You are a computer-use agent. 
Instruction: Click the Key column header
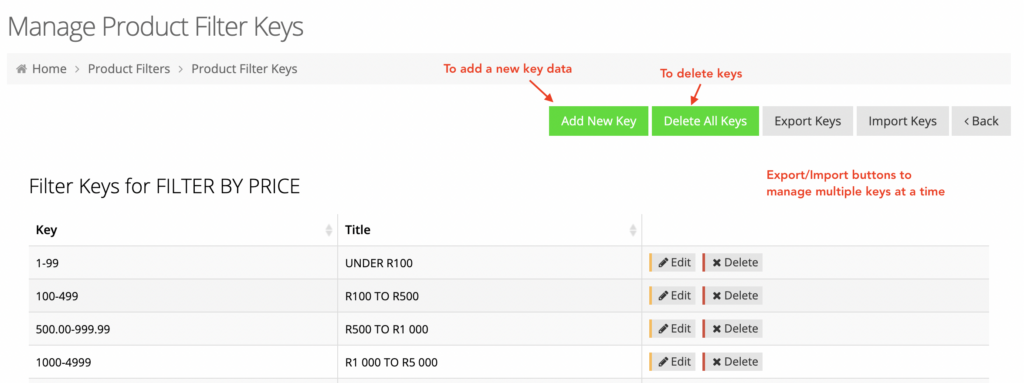(x=183, y=230)
